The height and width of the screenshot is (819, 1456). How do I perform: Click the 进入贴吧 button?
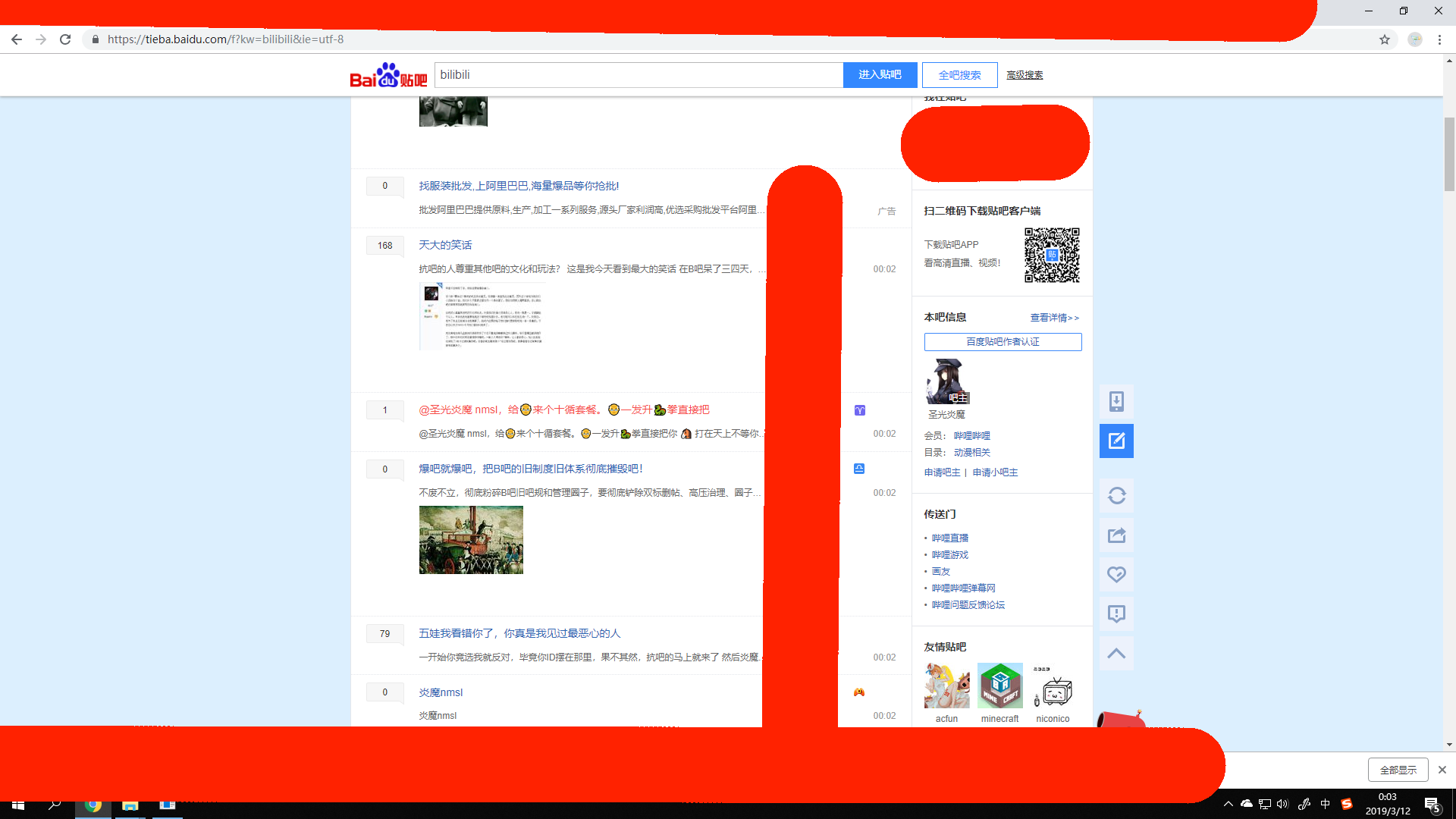click(x=880, y=75)
